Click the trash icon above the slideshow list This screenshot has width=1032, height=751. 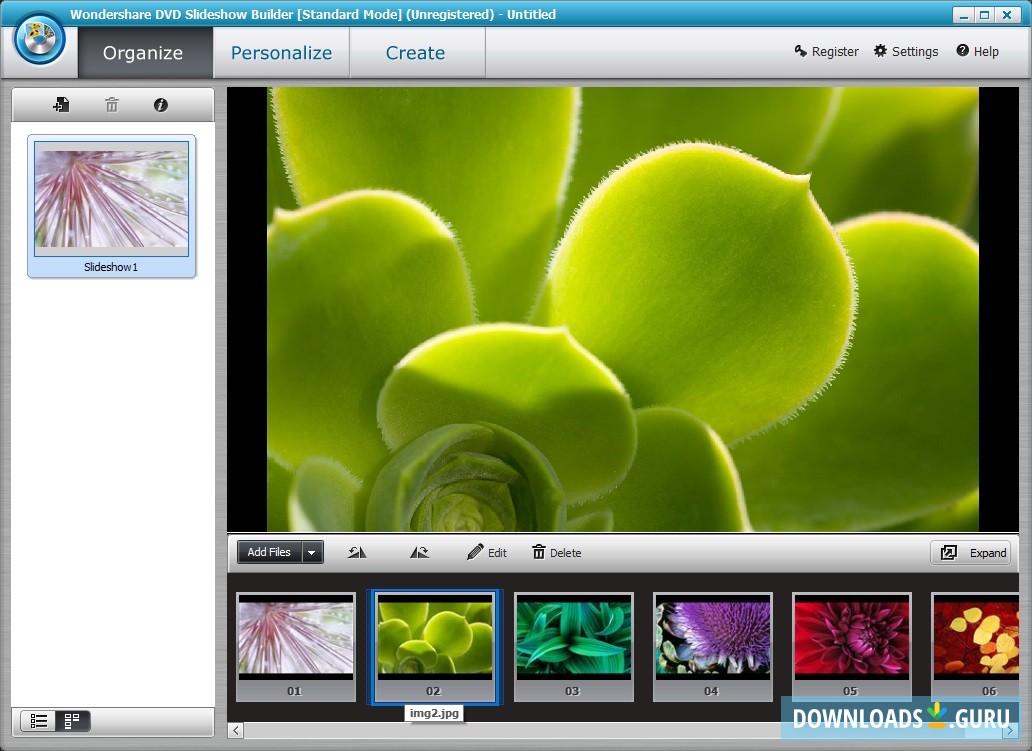[111, 104]
